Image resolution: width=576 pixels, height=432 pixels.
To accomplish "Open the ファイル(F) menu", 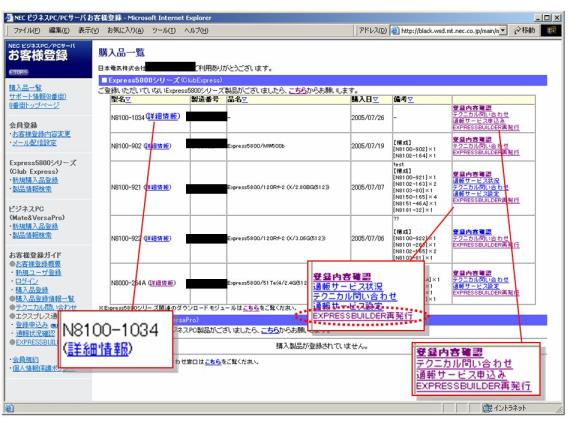I will click(26, 30).
